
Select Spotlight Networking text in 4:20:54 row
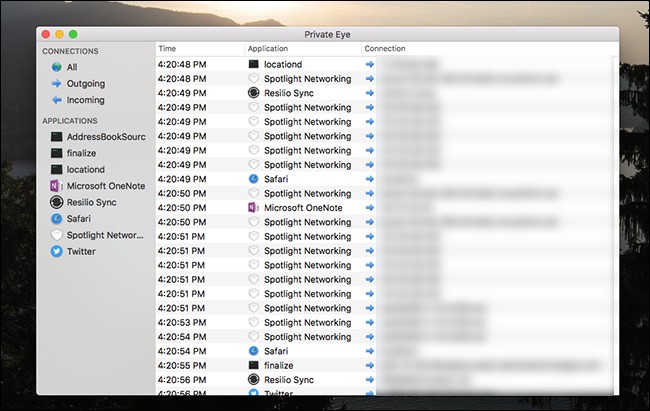308,337
